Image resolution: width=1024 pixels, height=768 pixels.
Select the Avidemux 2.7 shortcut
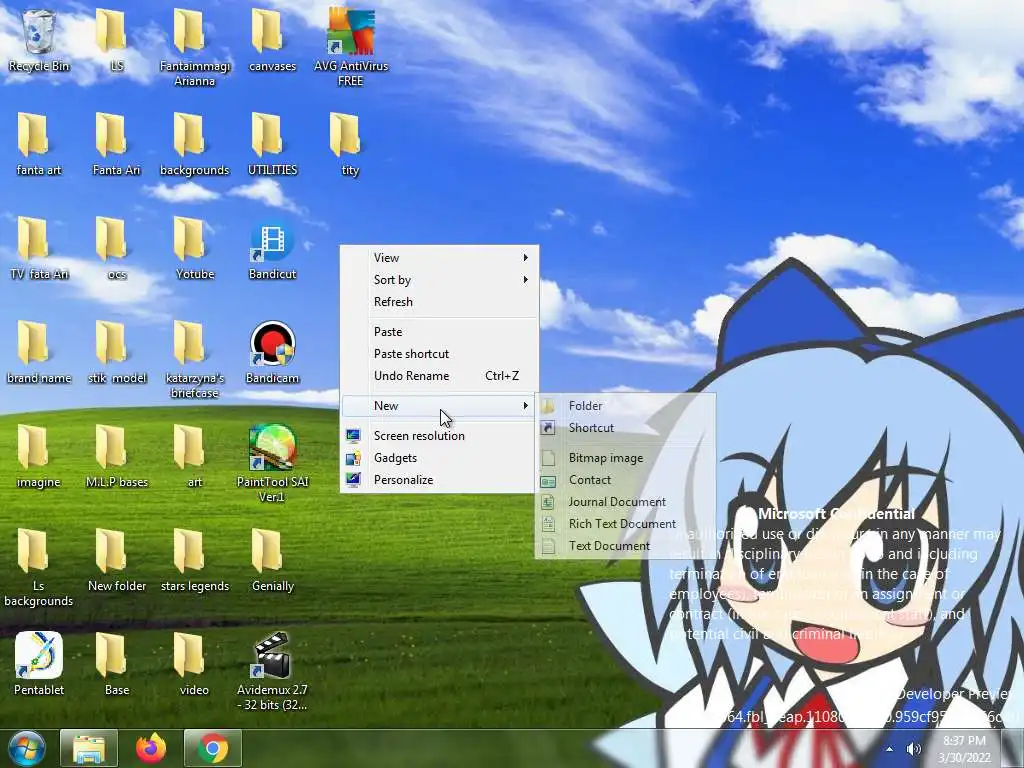pyautogui.click(x=272, y=671)
